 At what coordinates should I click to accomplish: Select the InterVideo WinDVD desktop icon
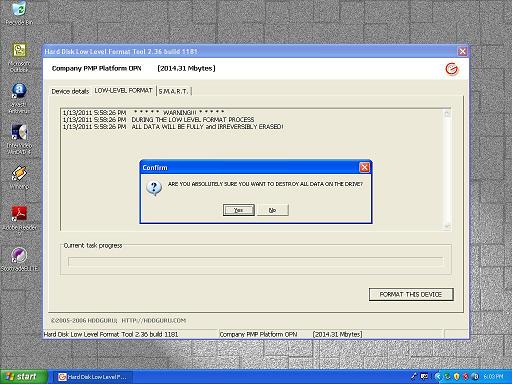point(19,139)
